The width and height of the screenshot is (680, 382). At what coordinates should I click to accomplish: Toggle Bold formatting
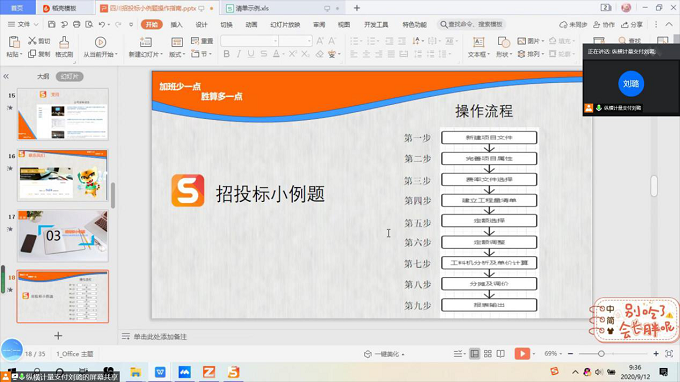coord(226,54)
